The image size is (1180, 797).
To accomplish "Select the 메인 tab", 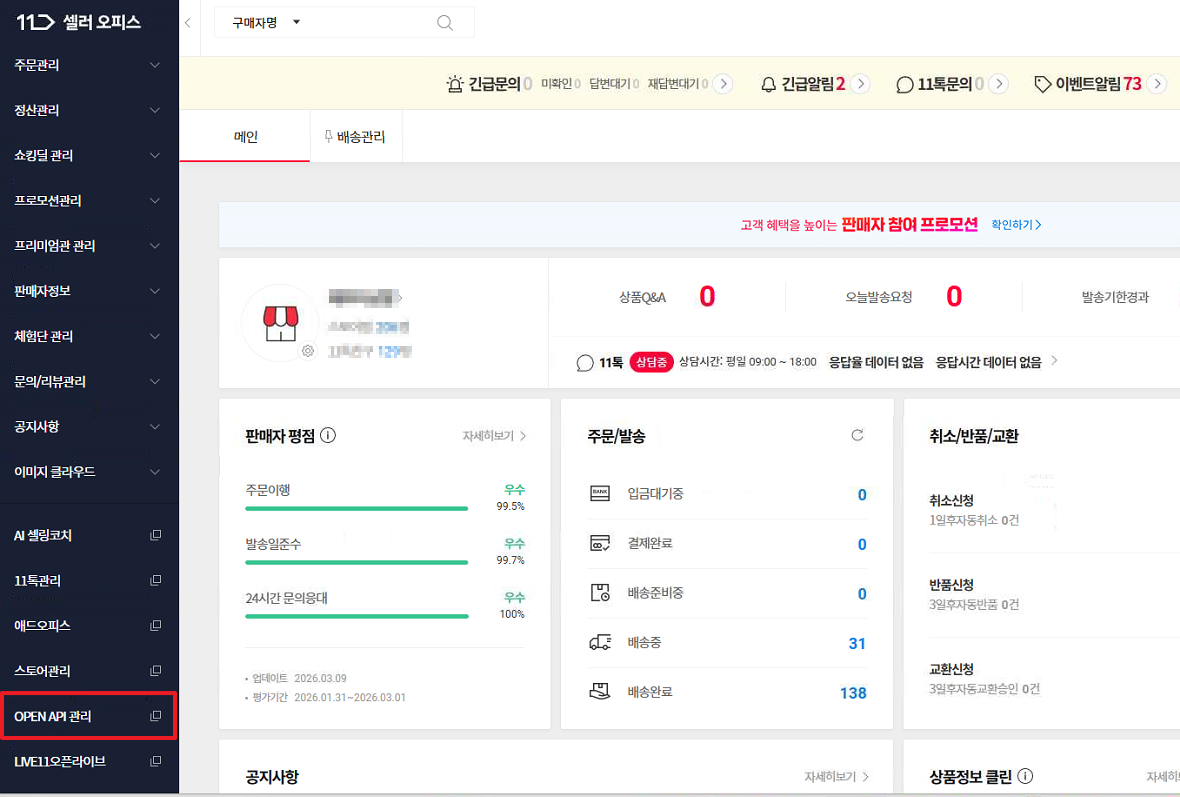I will click(x=245, y=137).
